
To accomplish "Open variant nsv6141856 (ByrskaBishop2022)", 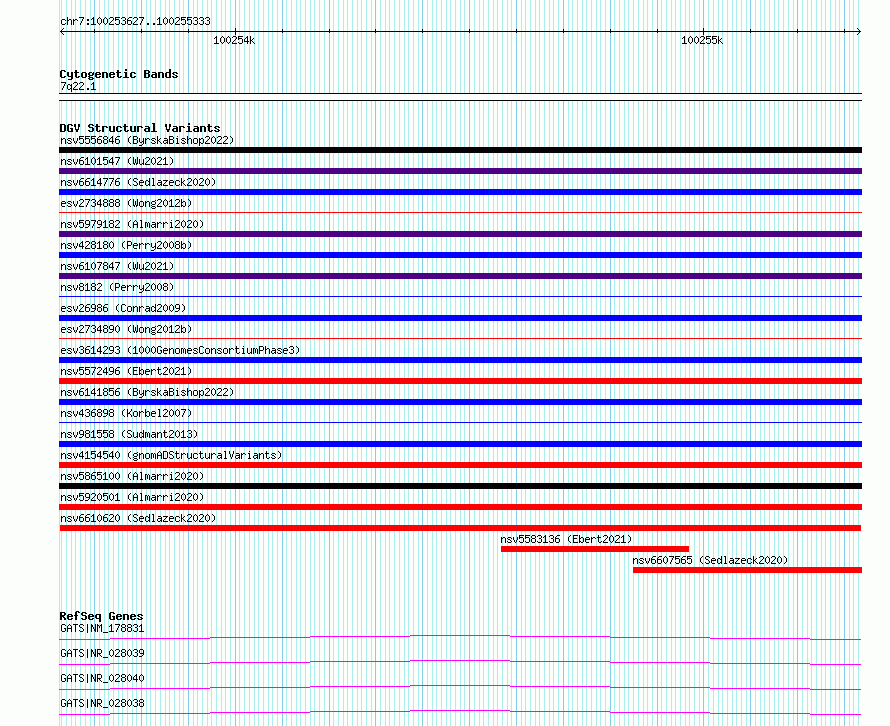I will (x=147, y=392).
